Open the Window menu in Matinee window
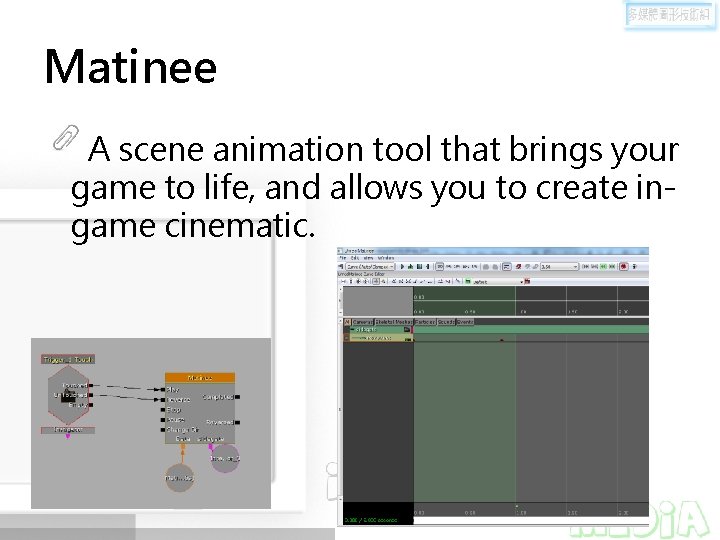Image resolution: width=720 pixels, height=540 pixels. click(x=386, y=258)
